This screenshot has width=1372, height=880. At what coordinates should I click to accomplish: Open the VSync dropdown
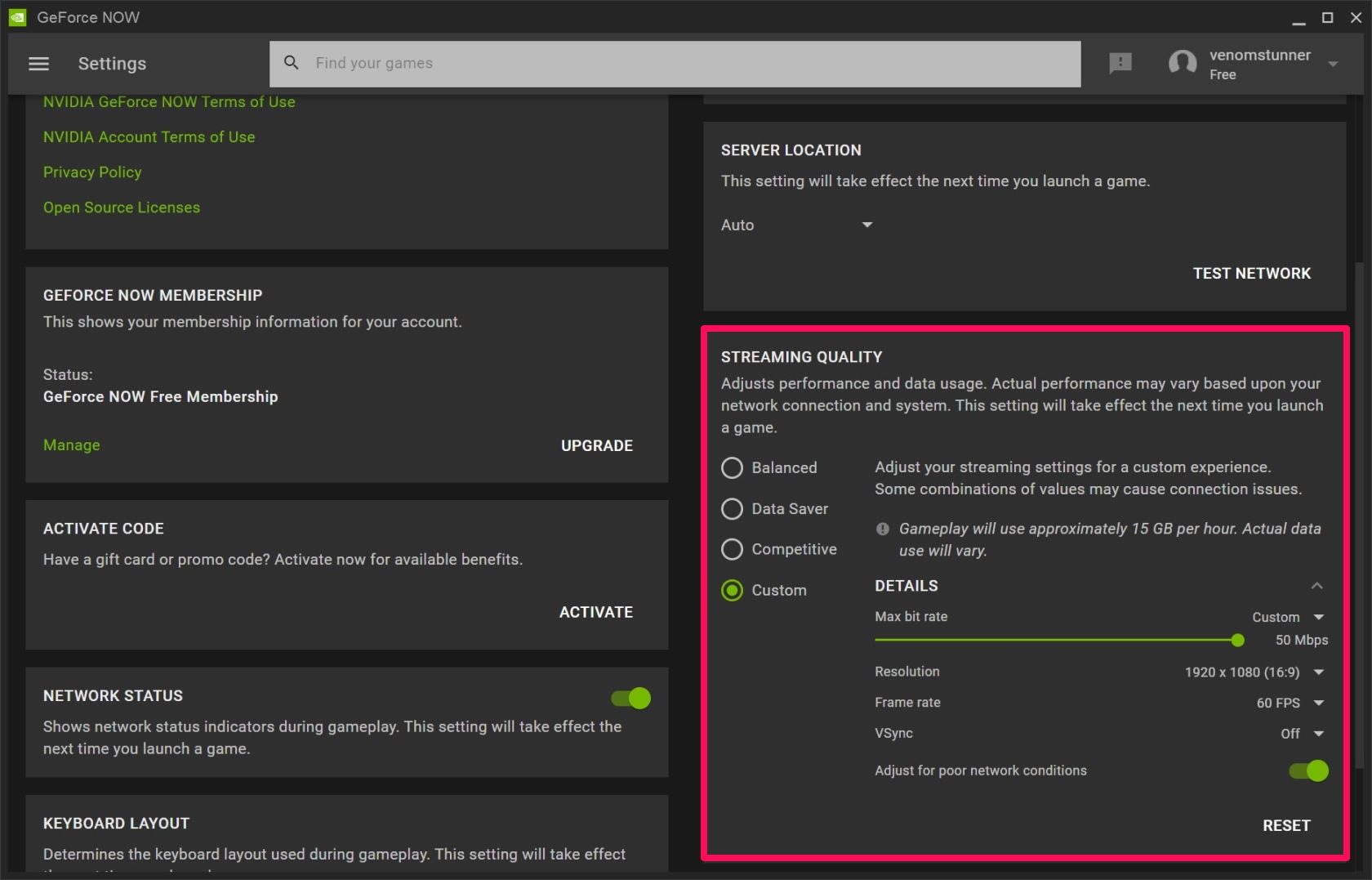pos(1317,734)
